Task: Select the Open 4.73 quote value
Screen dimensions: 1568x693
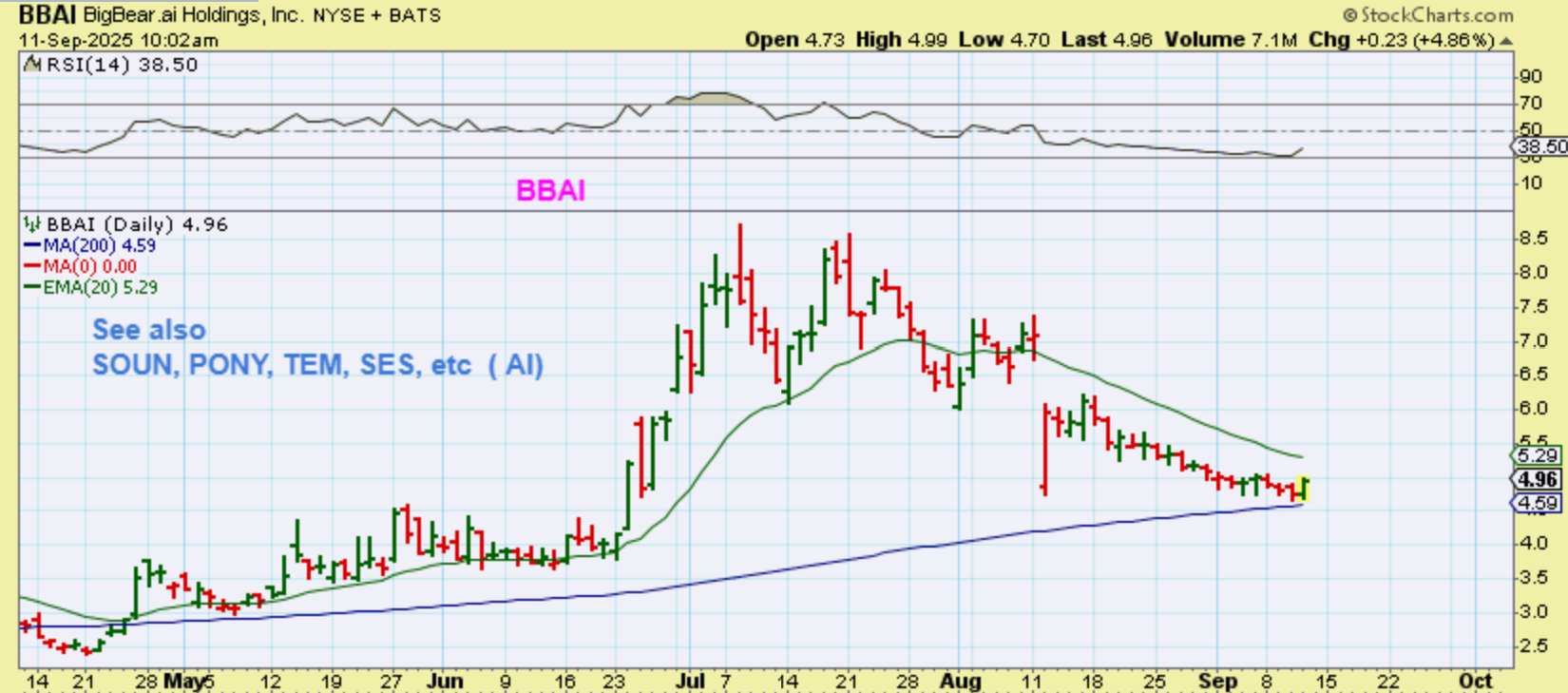Action: coord(794,40)
